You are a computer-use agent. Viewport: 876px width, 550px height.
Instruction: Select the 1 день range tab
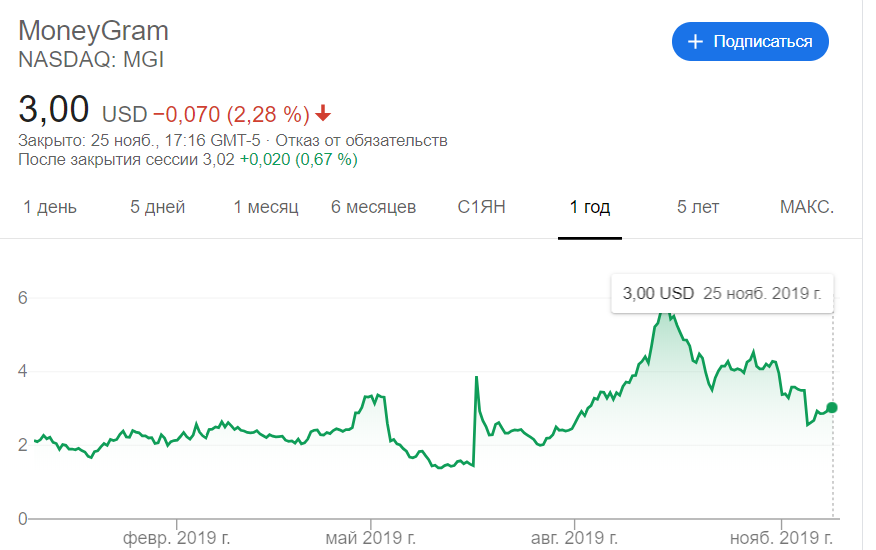tap(50, 207)
